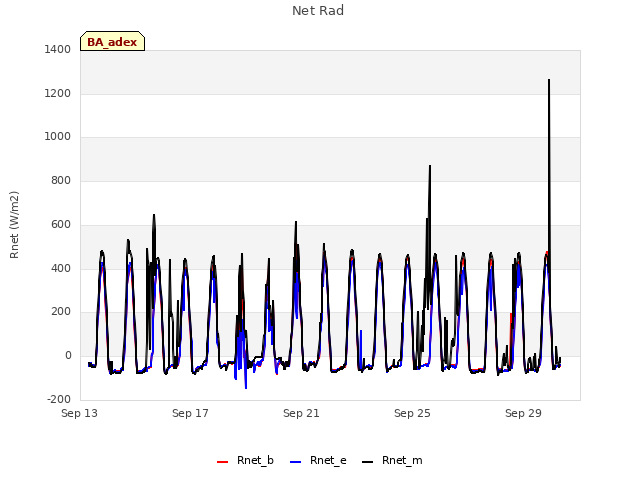Click the black Rnet_m legend line swatch
640x480 pixels.
click(368, 462)
